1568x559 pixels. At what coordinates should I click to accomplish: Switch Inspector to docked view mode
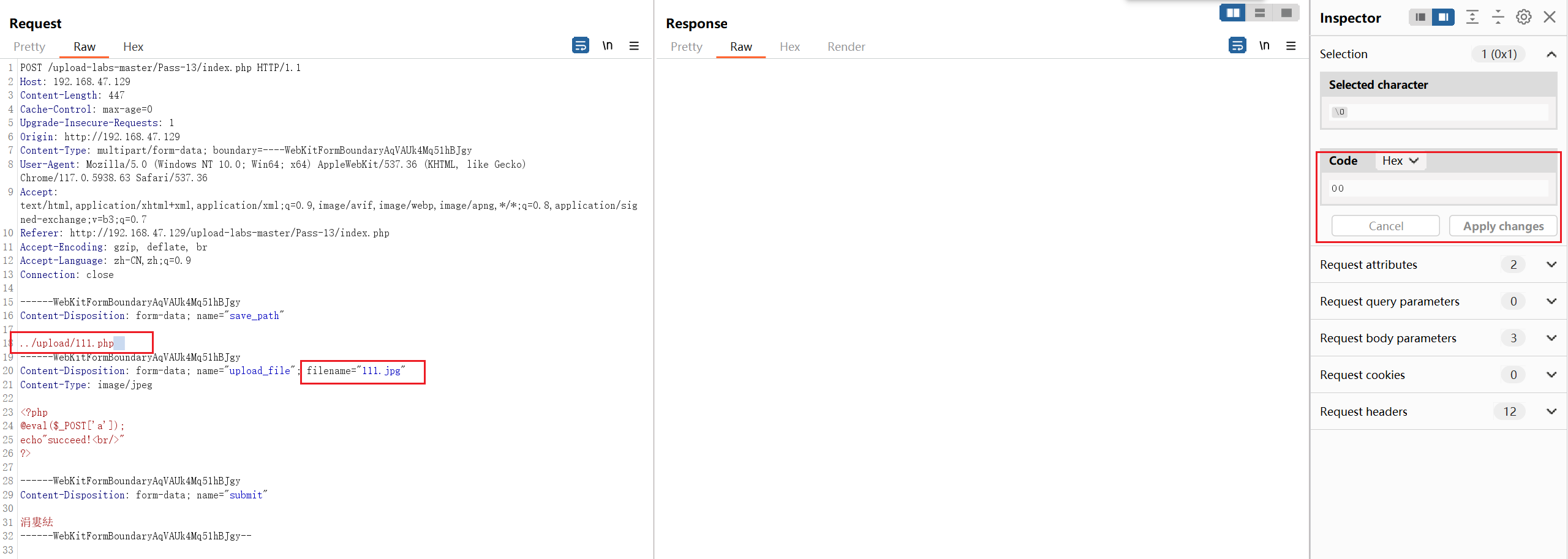pyautogui.click(x=1419, y=17)
